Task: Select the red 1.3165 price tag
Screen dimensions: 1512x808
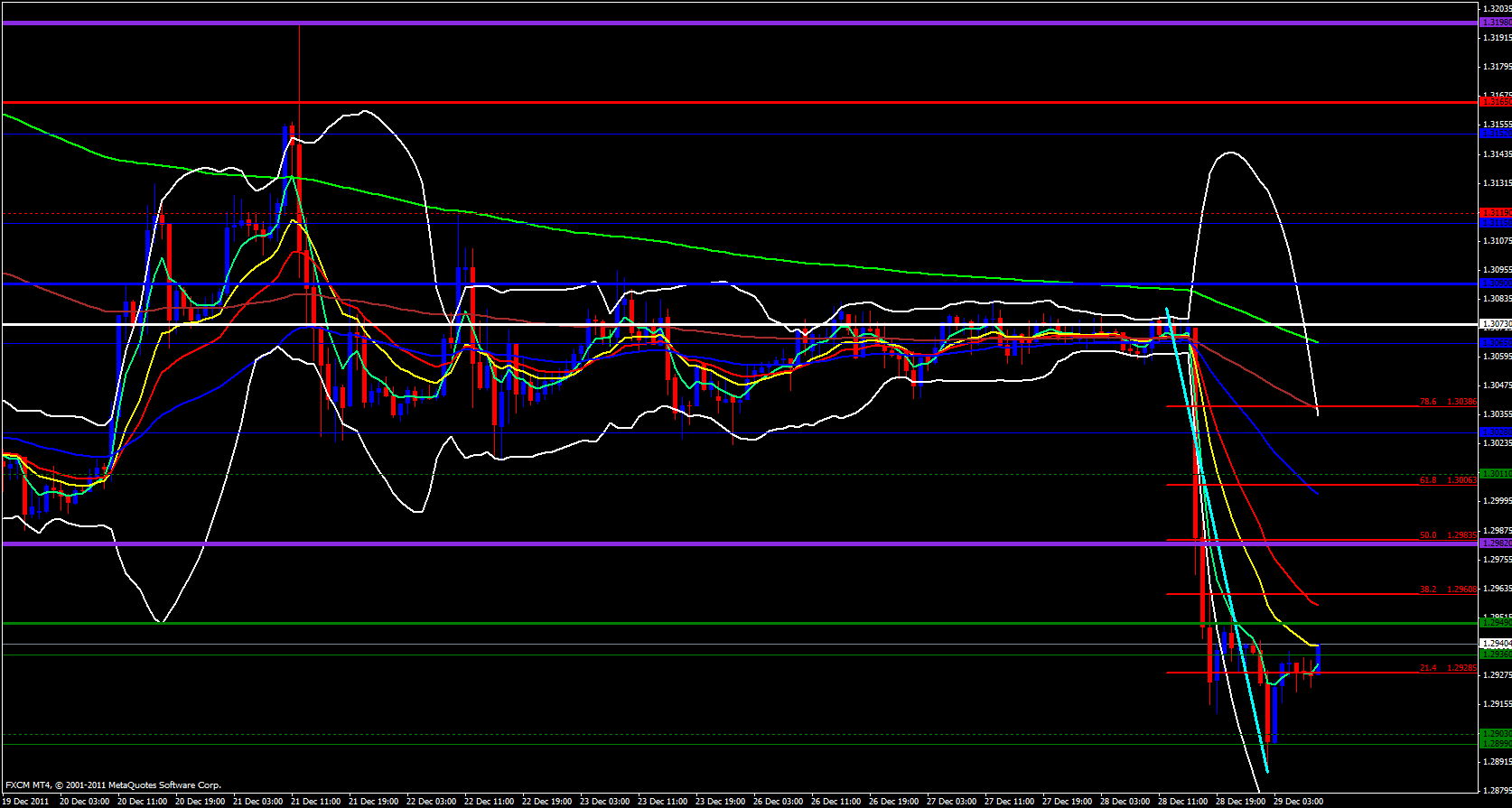Action: click(x=1495, y=103)
